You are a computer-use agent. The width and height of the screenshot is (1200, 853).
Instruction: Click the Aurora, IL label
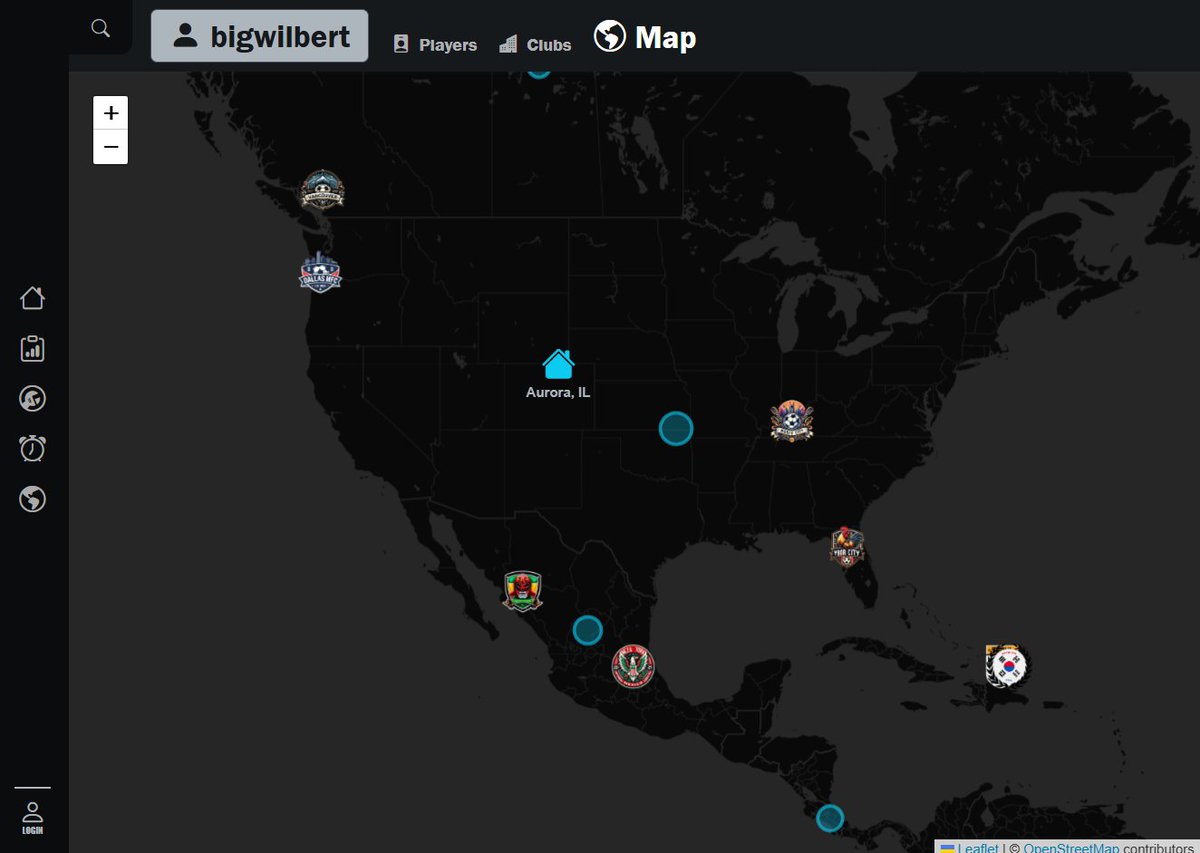[558, 393]
